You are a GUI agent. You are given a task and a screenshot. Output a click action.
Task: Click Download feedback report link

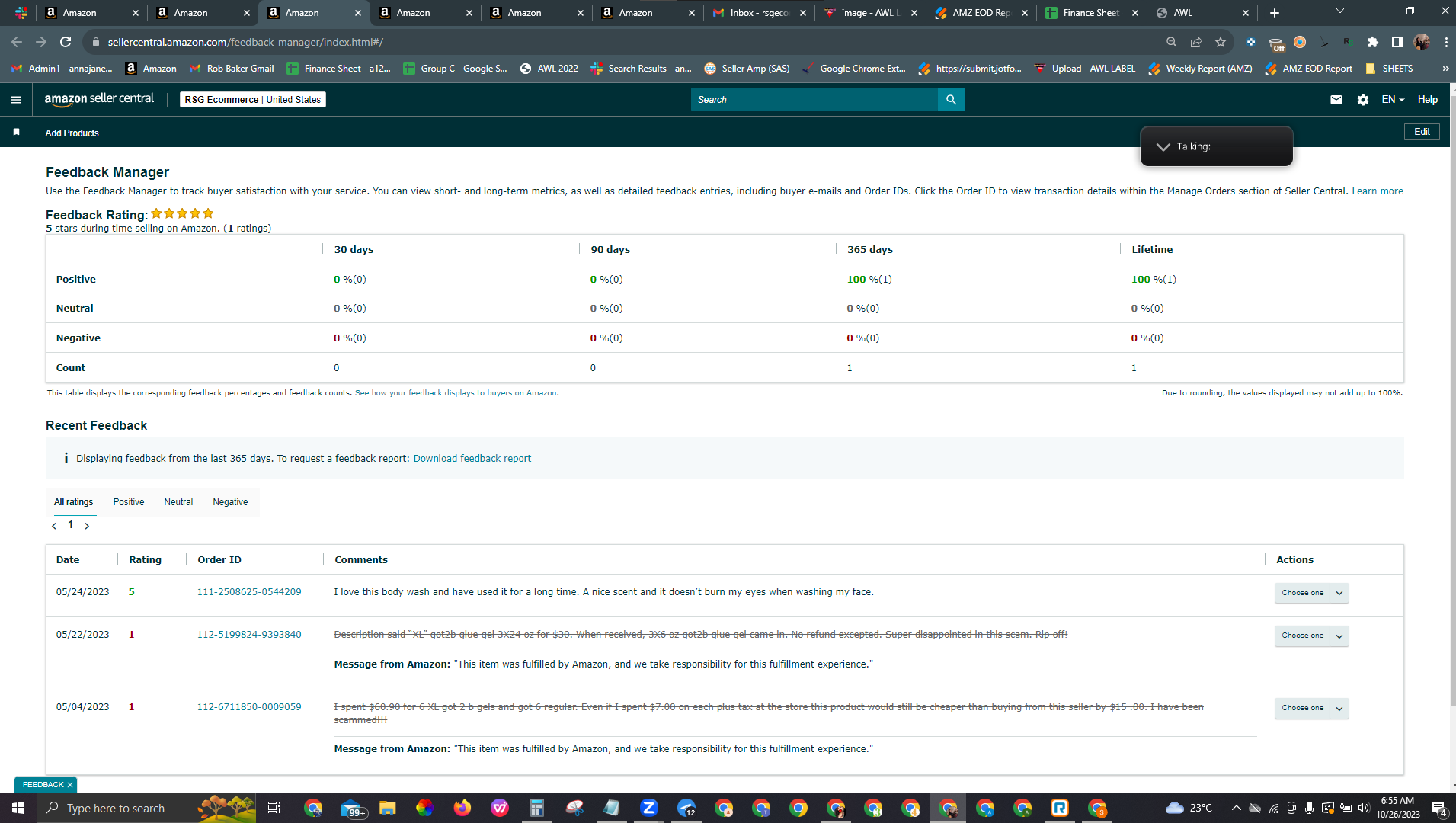(x=472, y=459)
